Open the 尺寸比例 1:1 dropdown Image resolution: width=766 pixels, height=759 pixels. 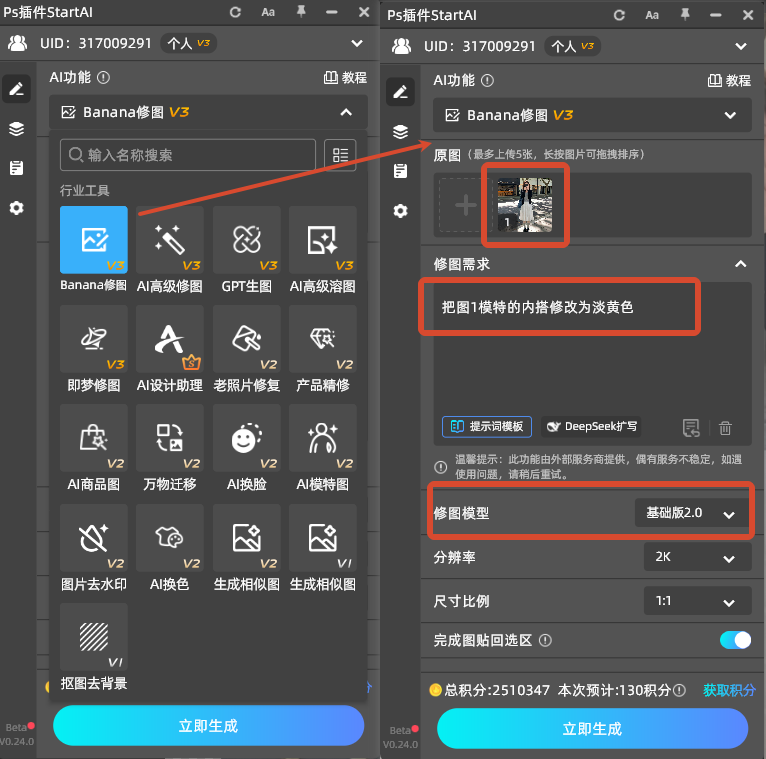(x=697, y=601)
